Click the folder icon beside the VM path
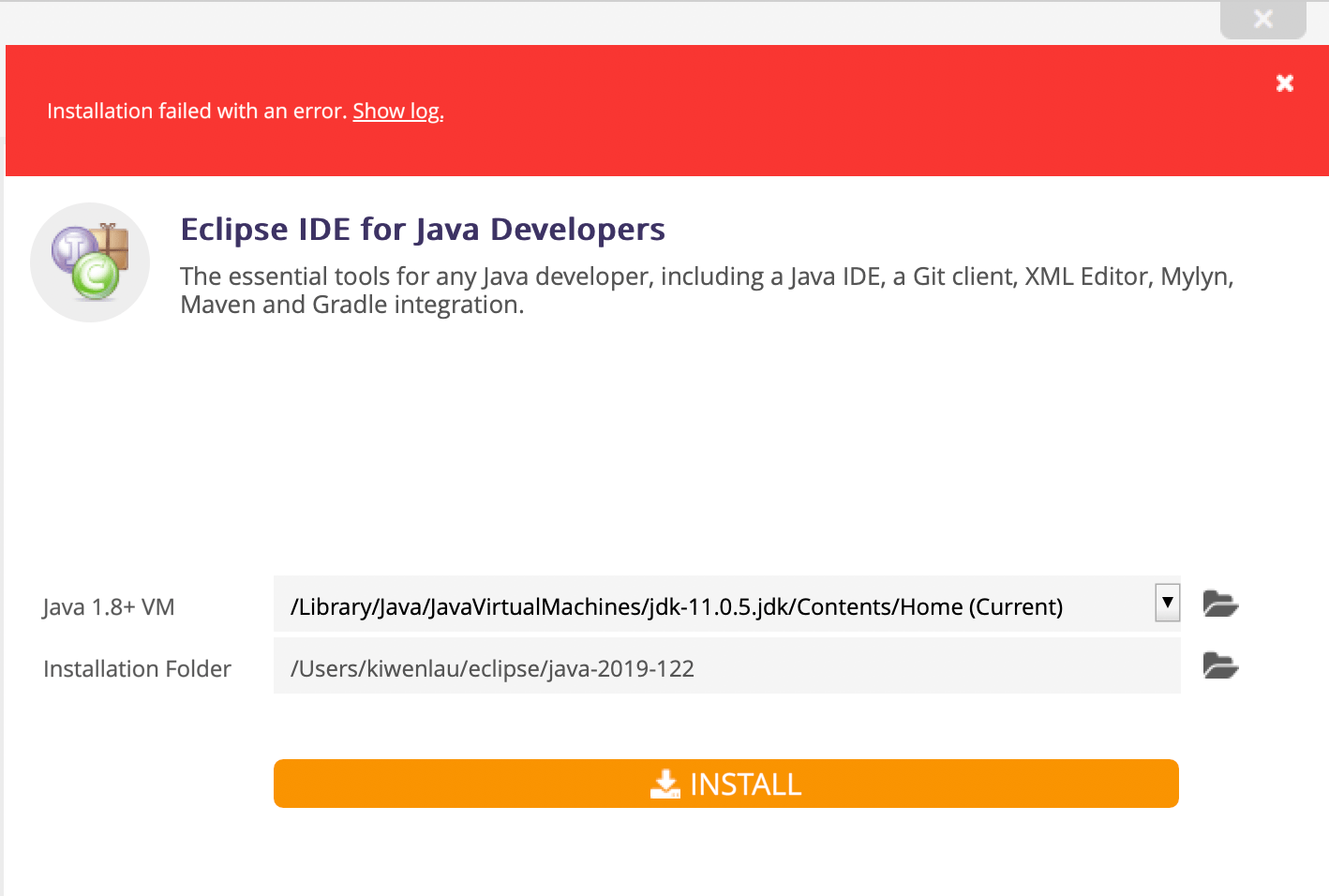This screenshot has height=896, width=1329. pyautogui.click(x=1219, y=605)
